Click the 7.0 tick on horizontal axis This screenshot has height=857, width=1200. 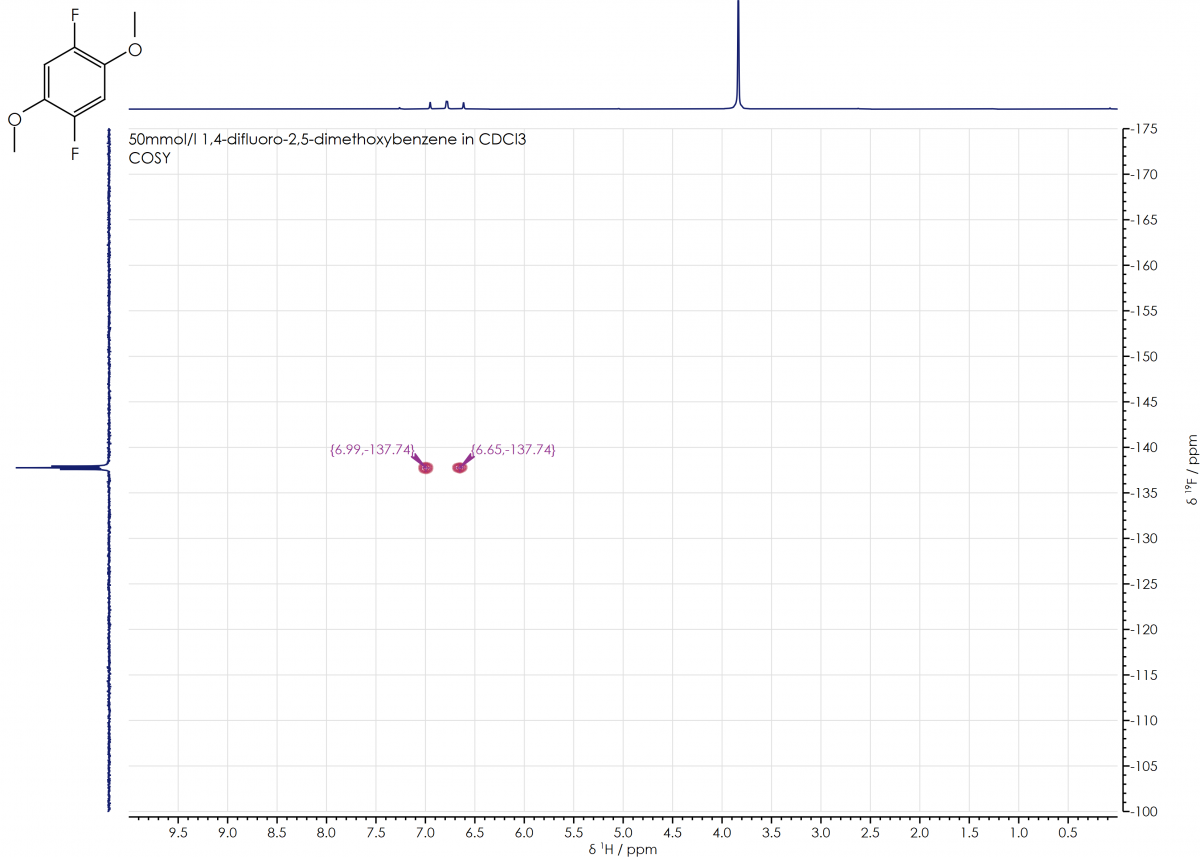point(425,832)
